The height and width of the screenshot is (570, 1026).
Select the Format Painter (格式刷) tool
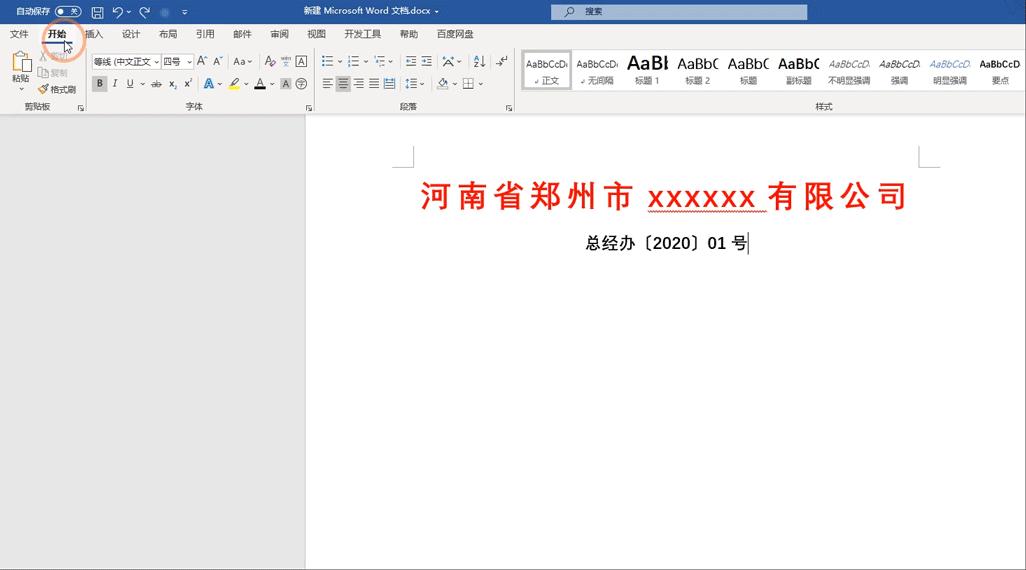[x=57, y=89]
